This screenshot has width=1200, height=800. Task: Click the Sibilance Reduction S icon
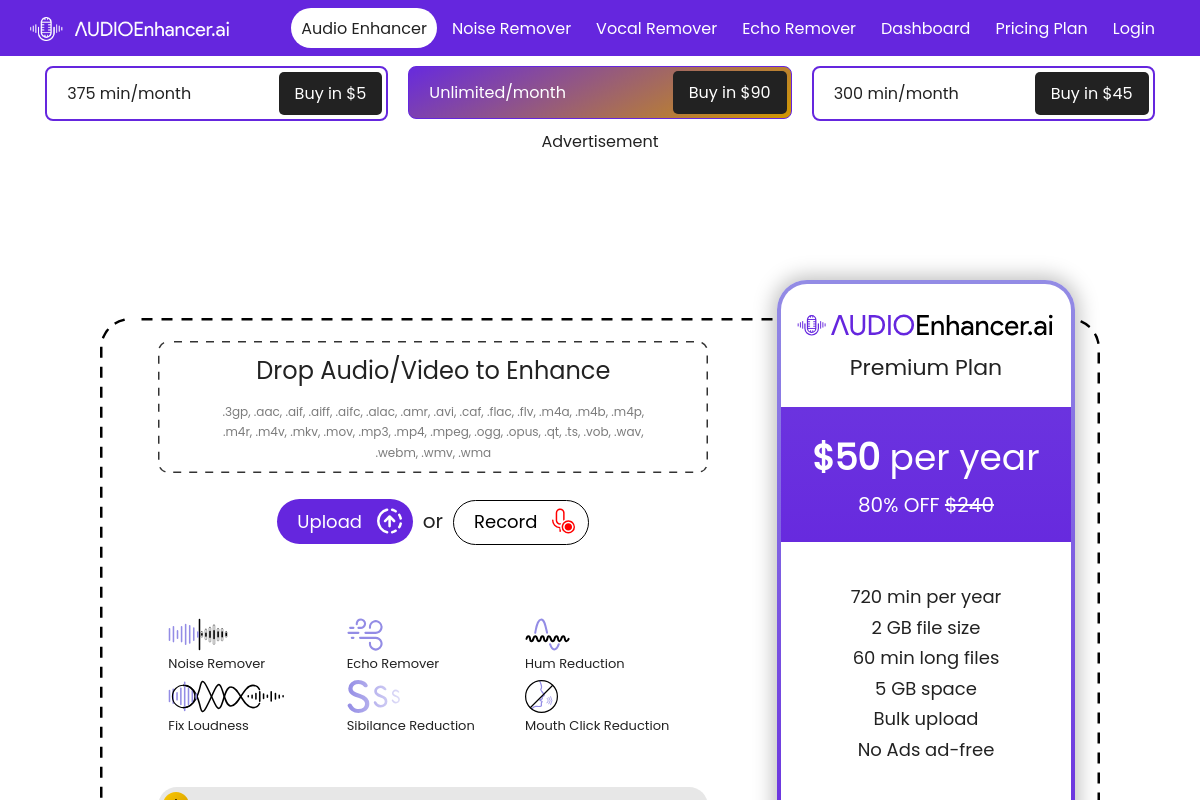(x=373, y=696)
